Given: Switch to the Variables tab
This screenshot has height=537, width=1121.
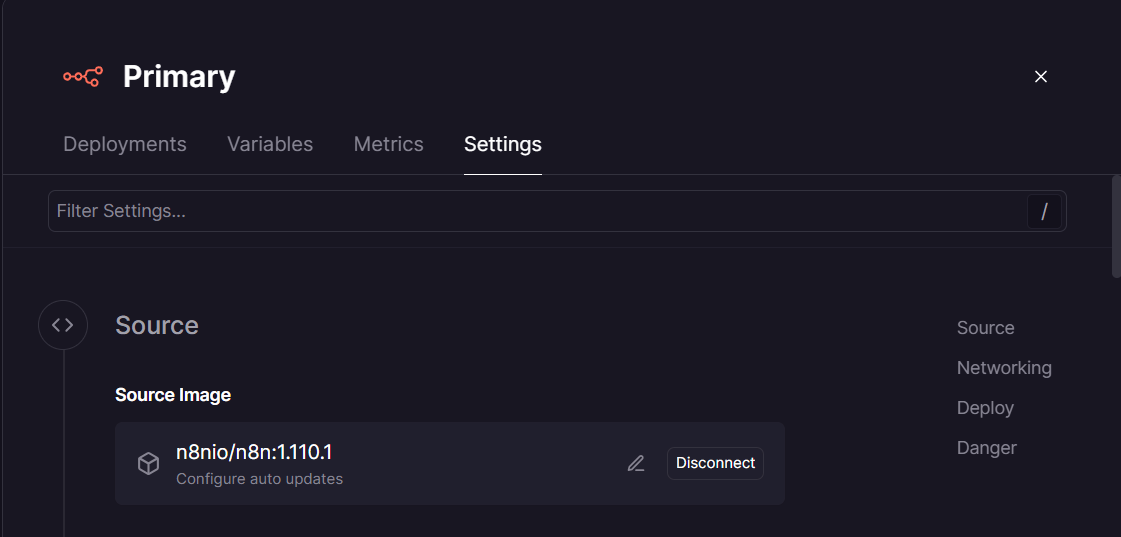Looking at the screenshot, I should tap(270, 144).
